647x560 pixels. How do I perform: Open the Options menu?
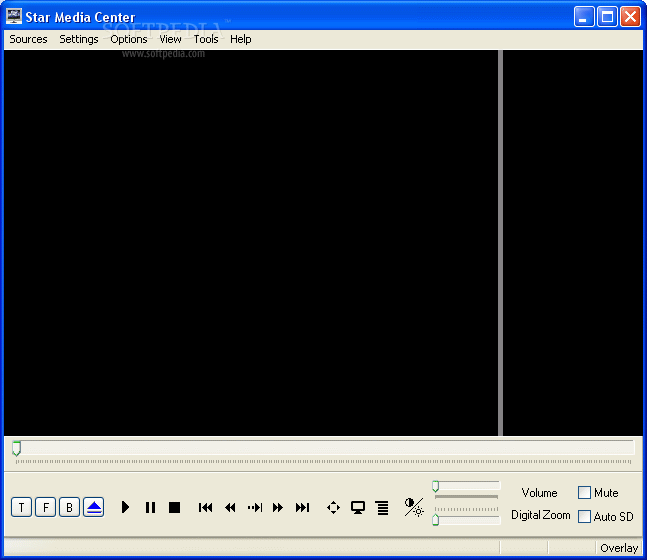coord(129,39)
